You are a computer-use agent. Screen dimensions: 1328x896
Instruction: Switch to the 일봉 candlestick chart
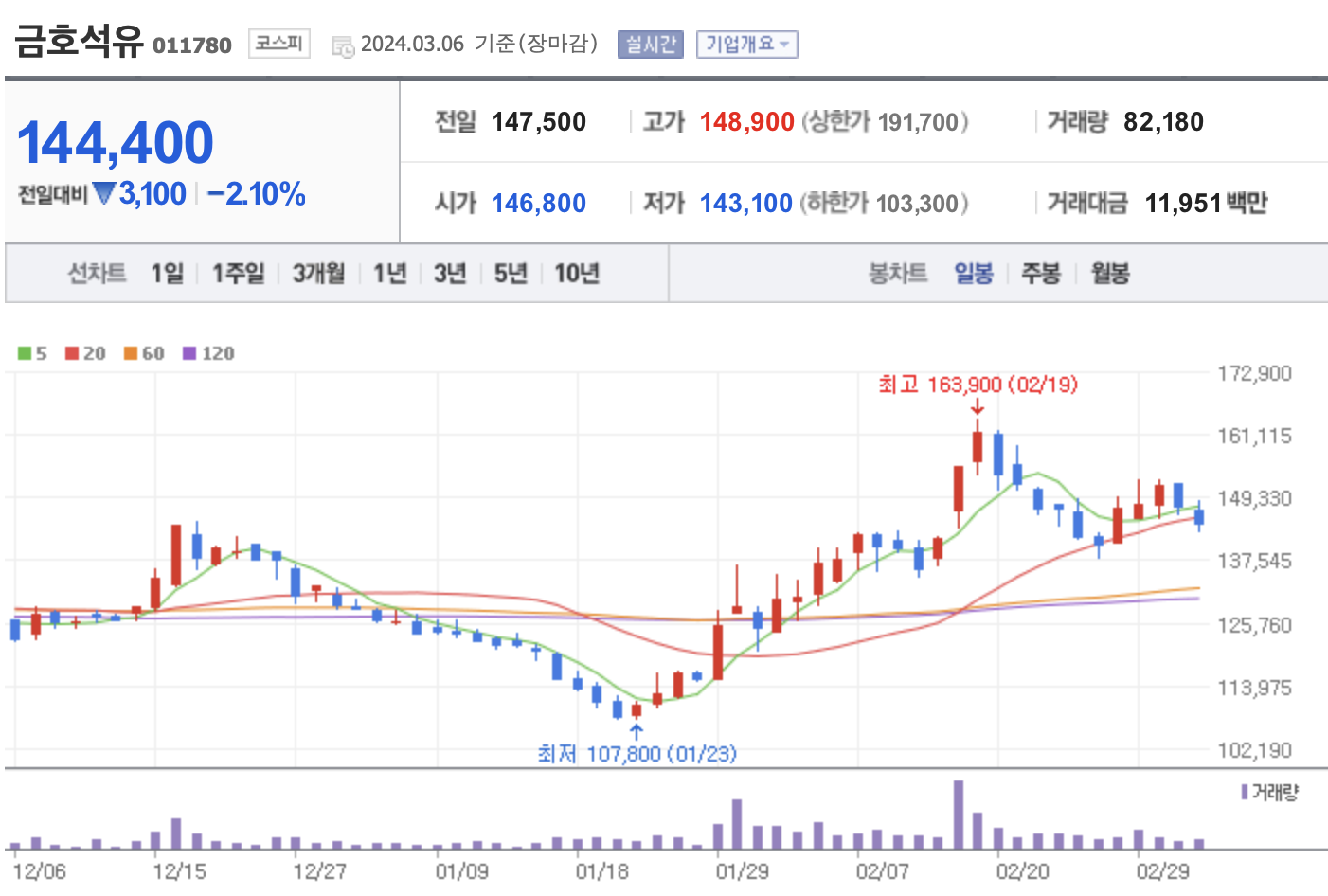click(x=974, y=274)
